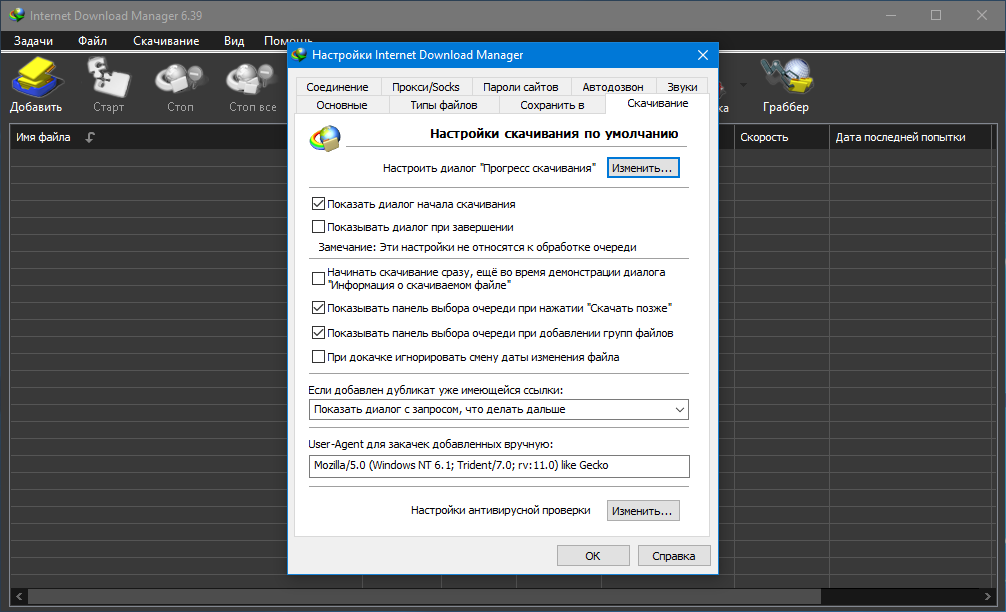Enable Показывать диалог при завершении checkbox
The image size is (1006, 612).
tap(318, 226)
